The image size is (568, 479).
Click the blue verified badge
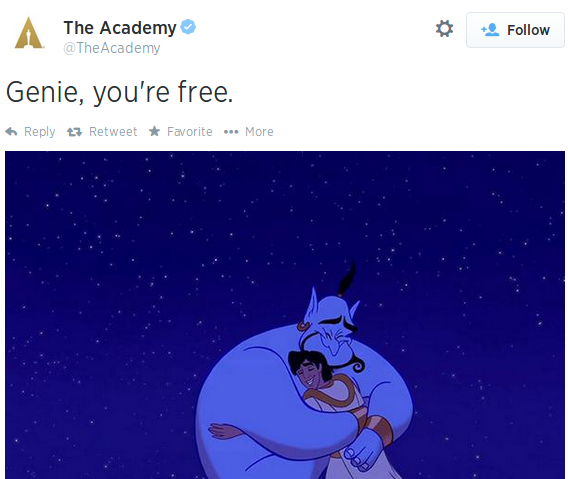tap(188, 27)
